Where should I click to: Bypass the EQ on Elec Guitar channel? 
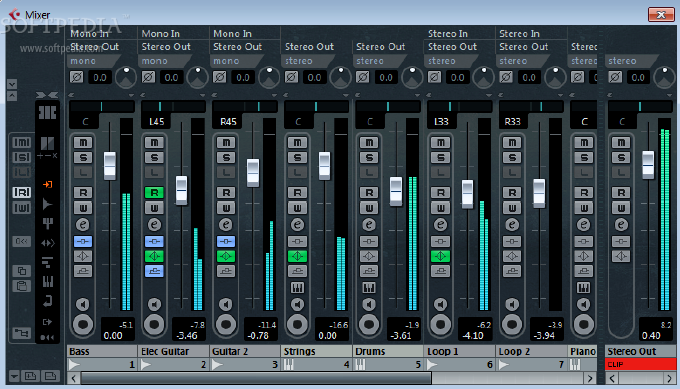point(154,256)
